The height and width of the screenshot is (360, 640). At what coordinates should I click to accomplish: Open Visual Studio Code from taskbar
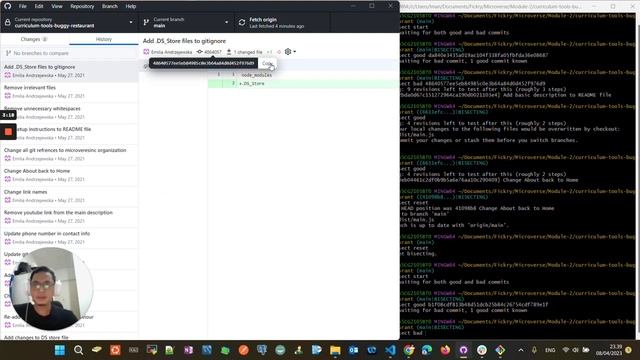pos(390,350)
